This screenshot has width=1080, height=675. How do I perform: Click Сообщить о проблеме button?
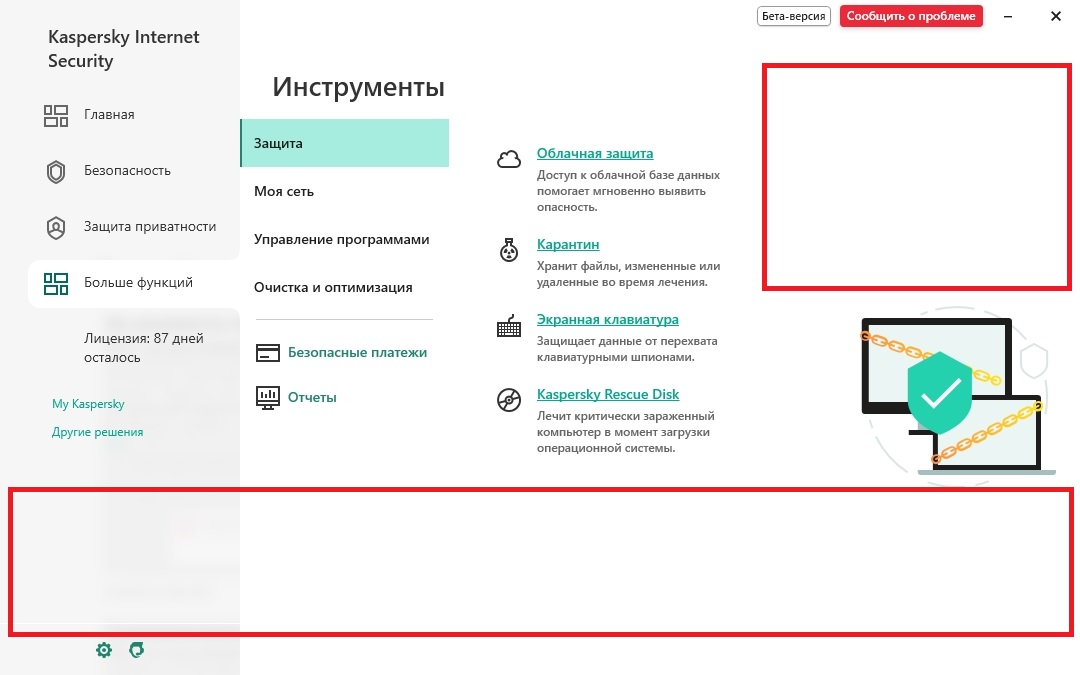tap(911, 16)
